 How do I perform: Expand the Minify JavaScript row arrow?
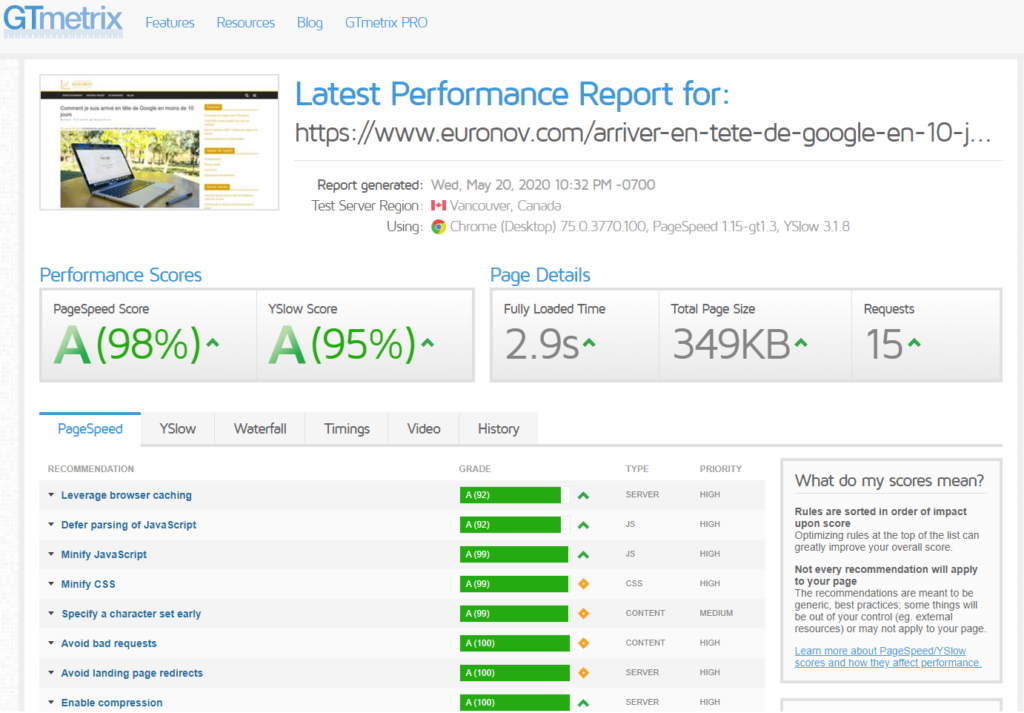point(51,554)
